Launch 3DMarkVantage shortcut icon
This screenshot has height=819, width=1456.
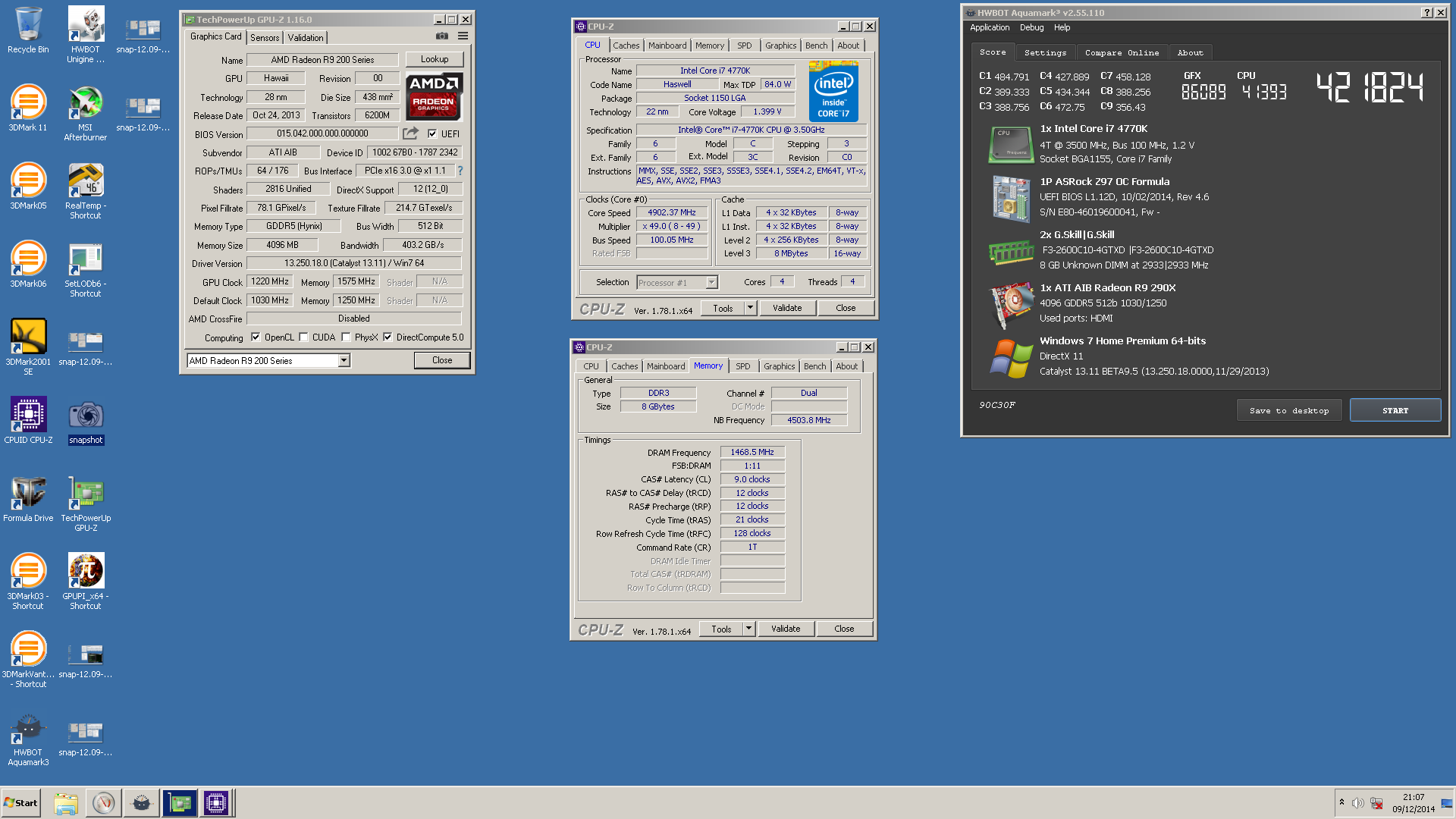point(28,659)
